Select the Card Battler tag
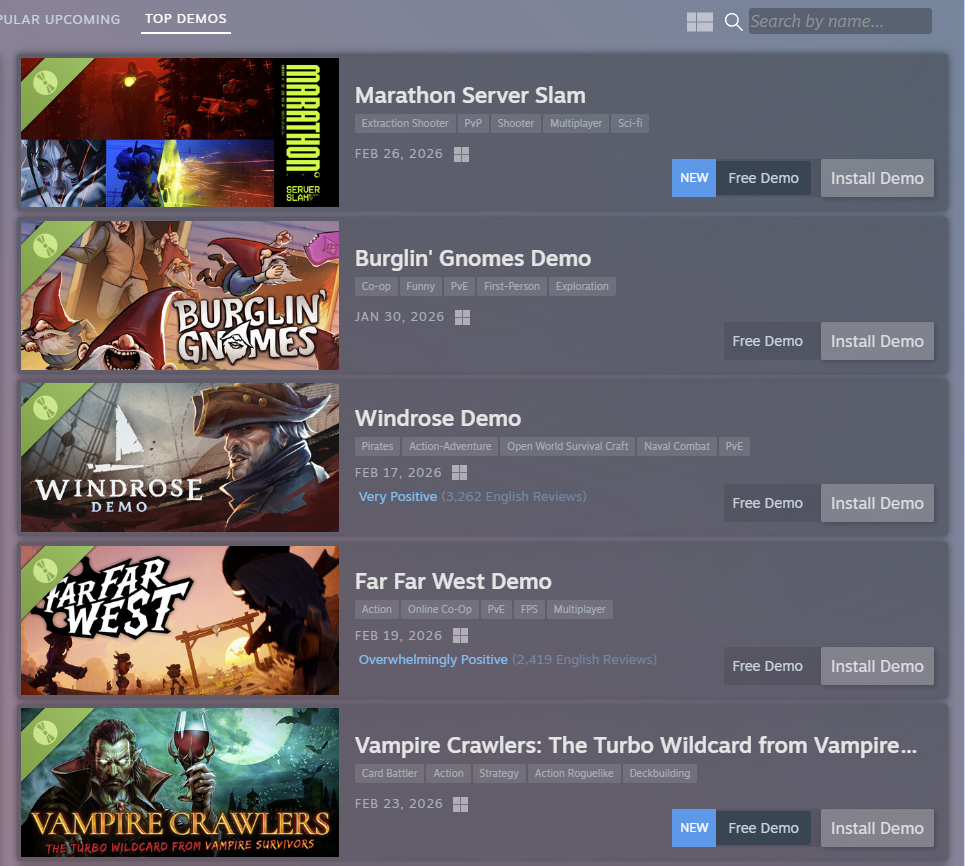 (x=390, y=774)
